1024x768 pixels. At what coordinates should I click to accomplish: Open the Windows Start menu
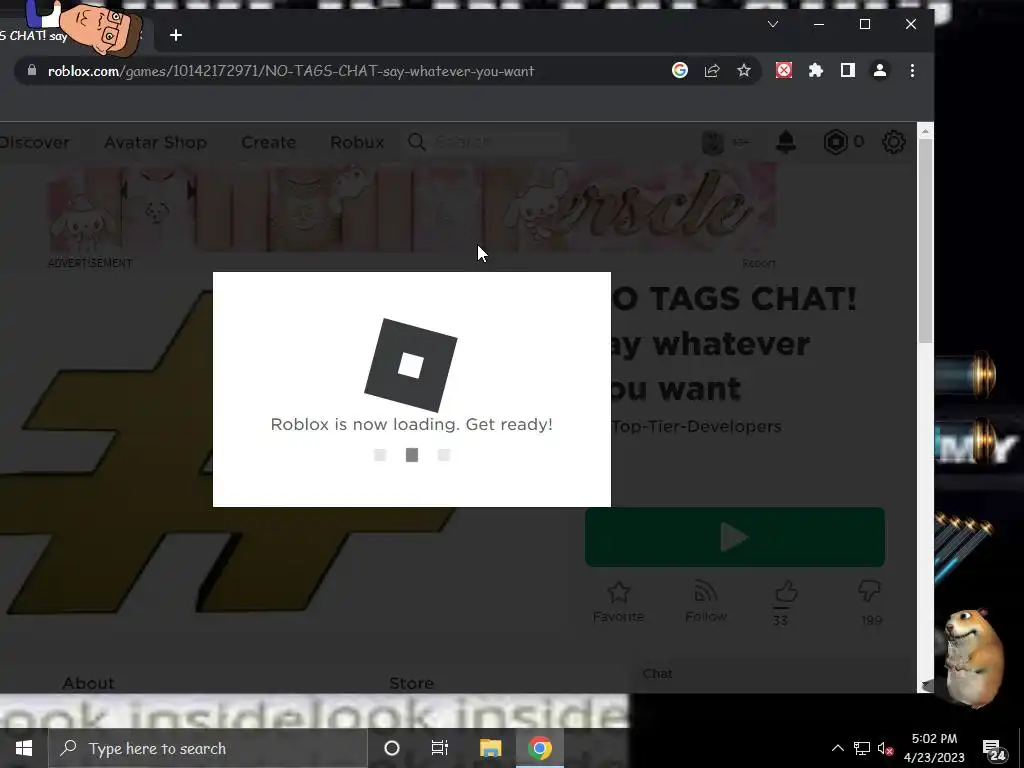(24, 748)
